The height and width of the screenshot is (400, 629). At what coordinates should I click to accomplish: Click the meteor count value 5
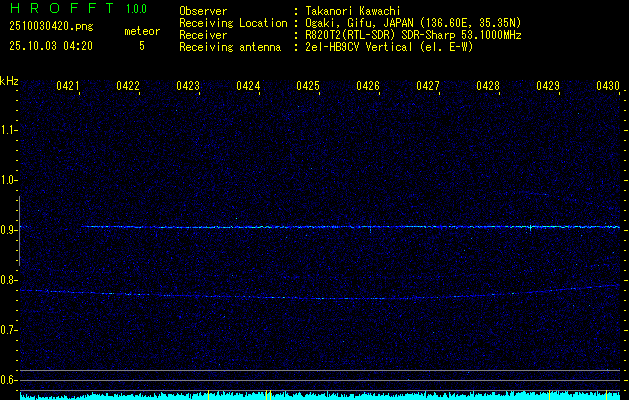tap(141, 46)
